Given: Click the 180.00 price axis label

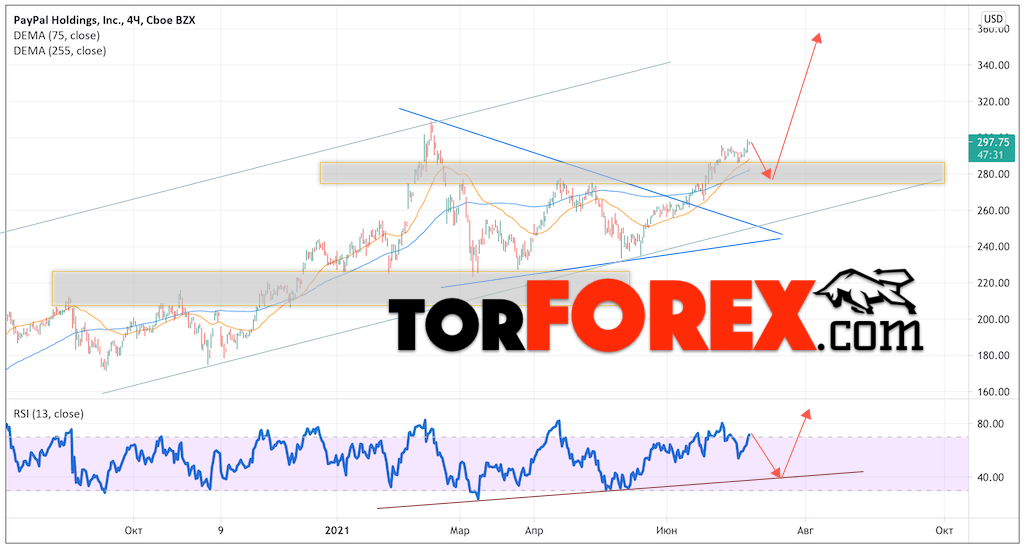Looking at the screenshot, I should (994, 356).
